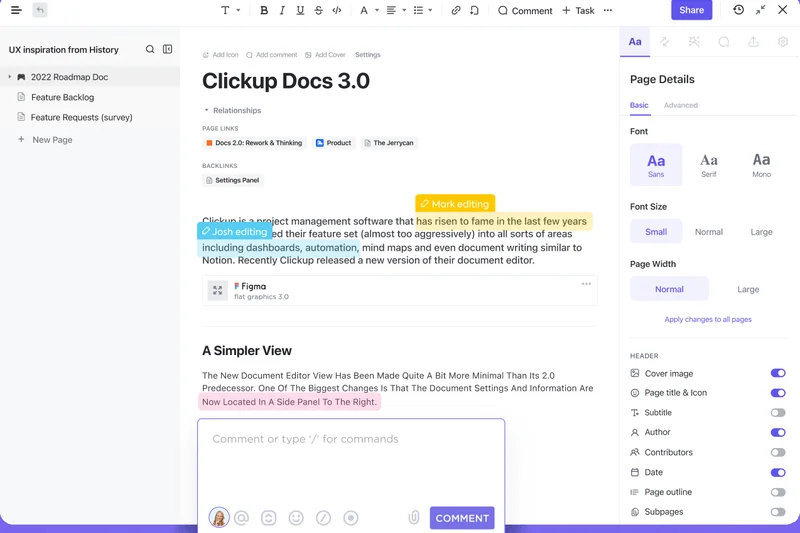Open more toolbar options ellipsis
800x533 pixels.
click(608, 10)
